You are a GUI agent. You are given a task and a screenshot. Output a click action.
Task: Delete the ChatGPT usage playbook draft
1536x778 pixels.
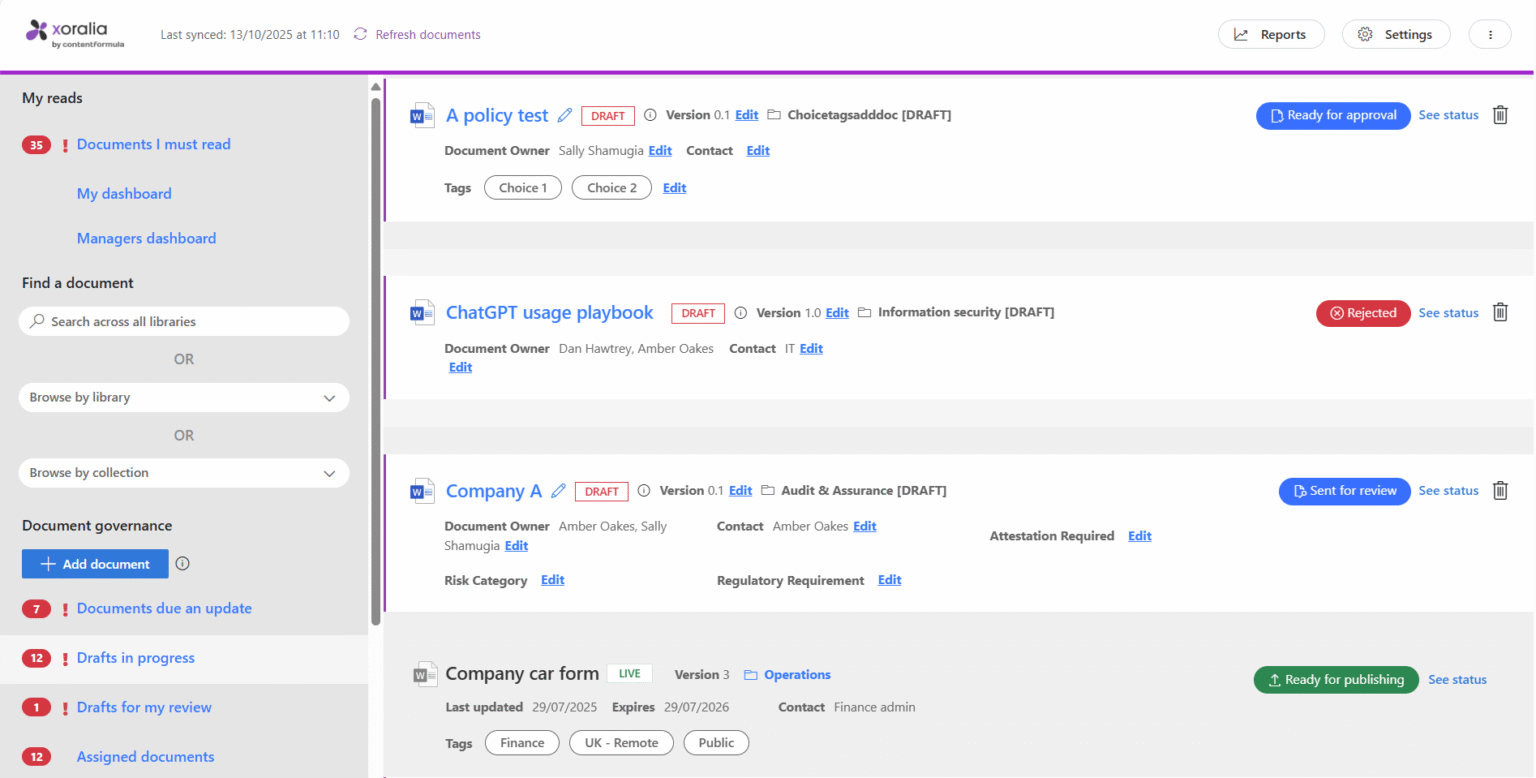[x=1500, y=312]
